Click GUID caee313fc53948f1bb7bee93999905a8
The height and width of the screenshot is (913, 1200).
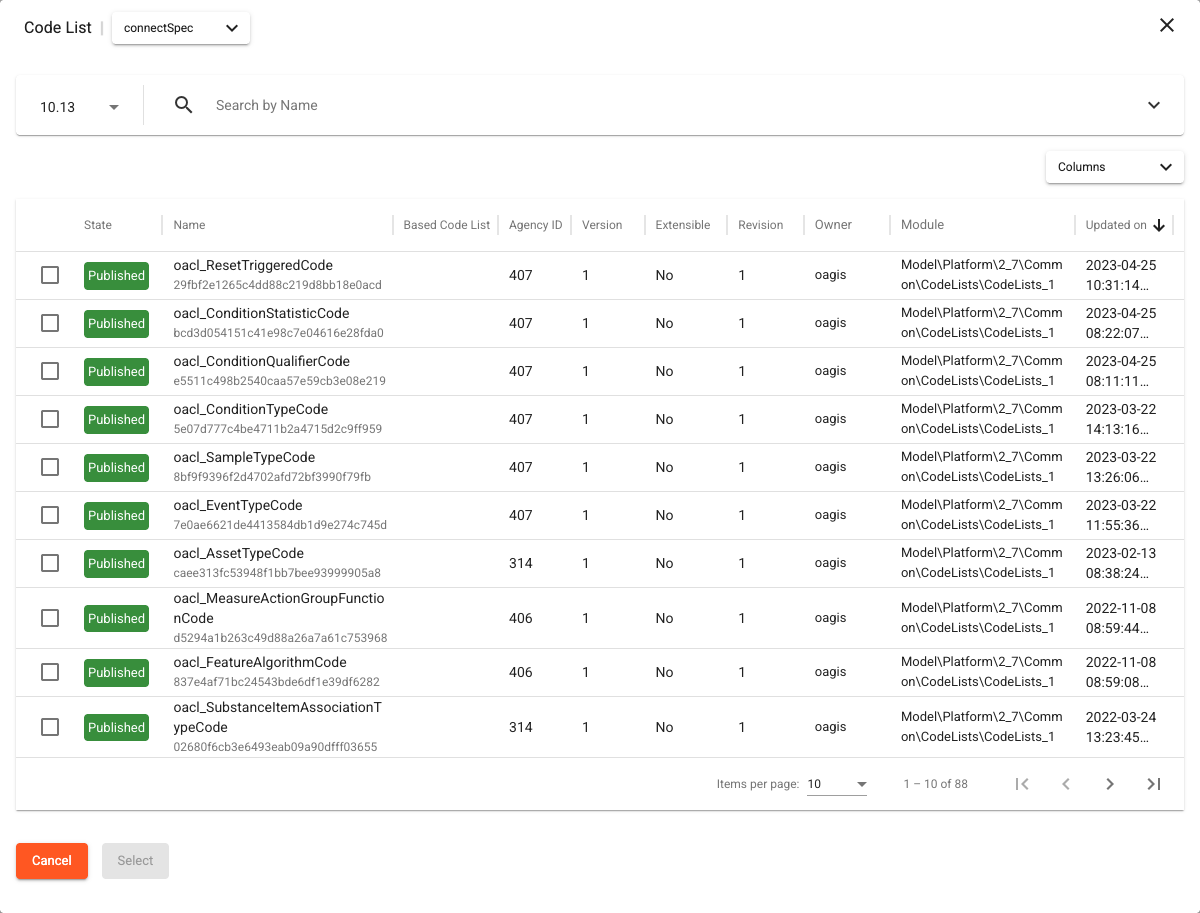point(277,573)
